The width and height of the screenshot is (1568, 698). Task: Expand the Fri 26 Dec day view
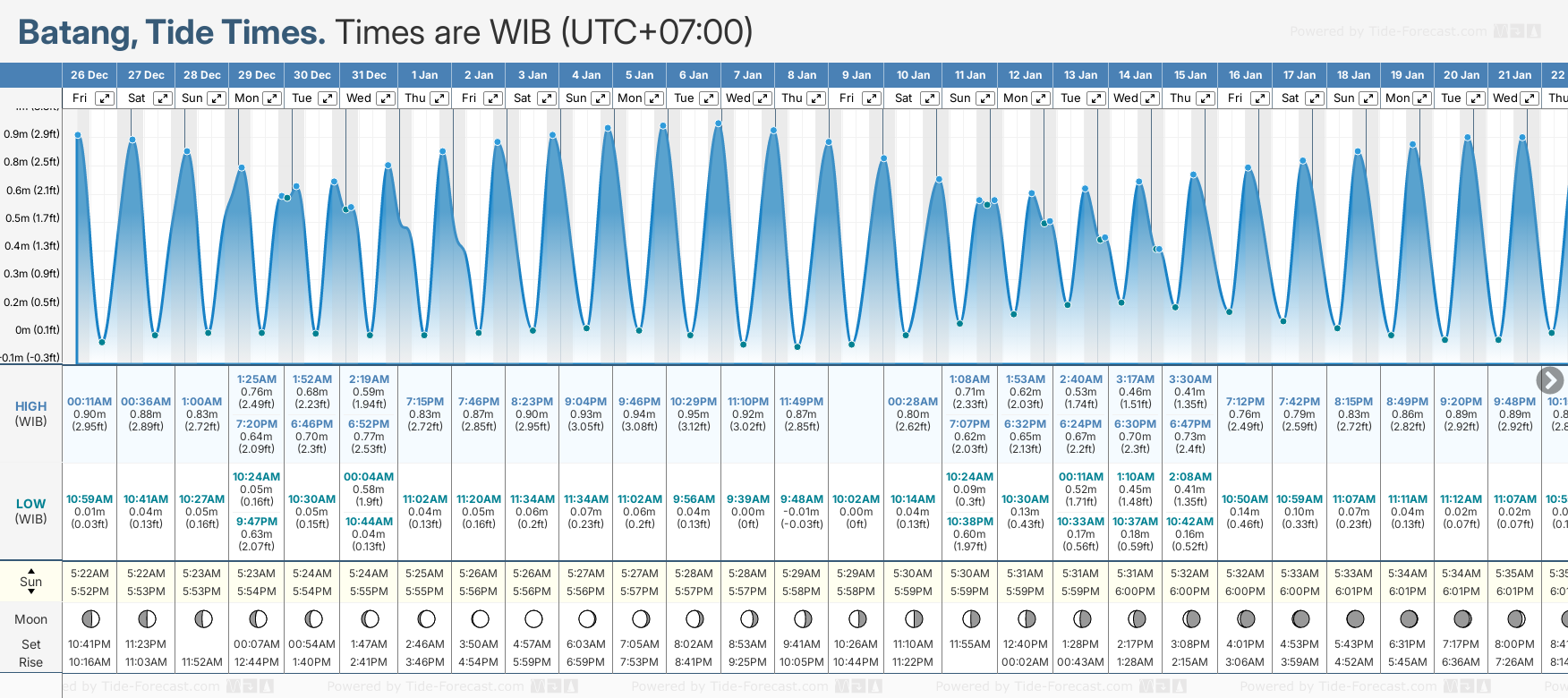105,98
